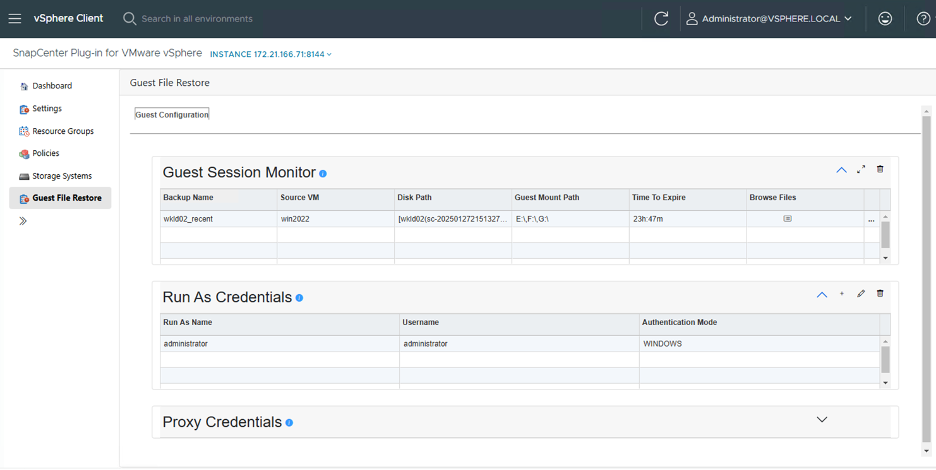The width and height of the screenshot is (936, 470).
Task: Delete Run As credential with trash icon
Action: click(x=880, y=294)
